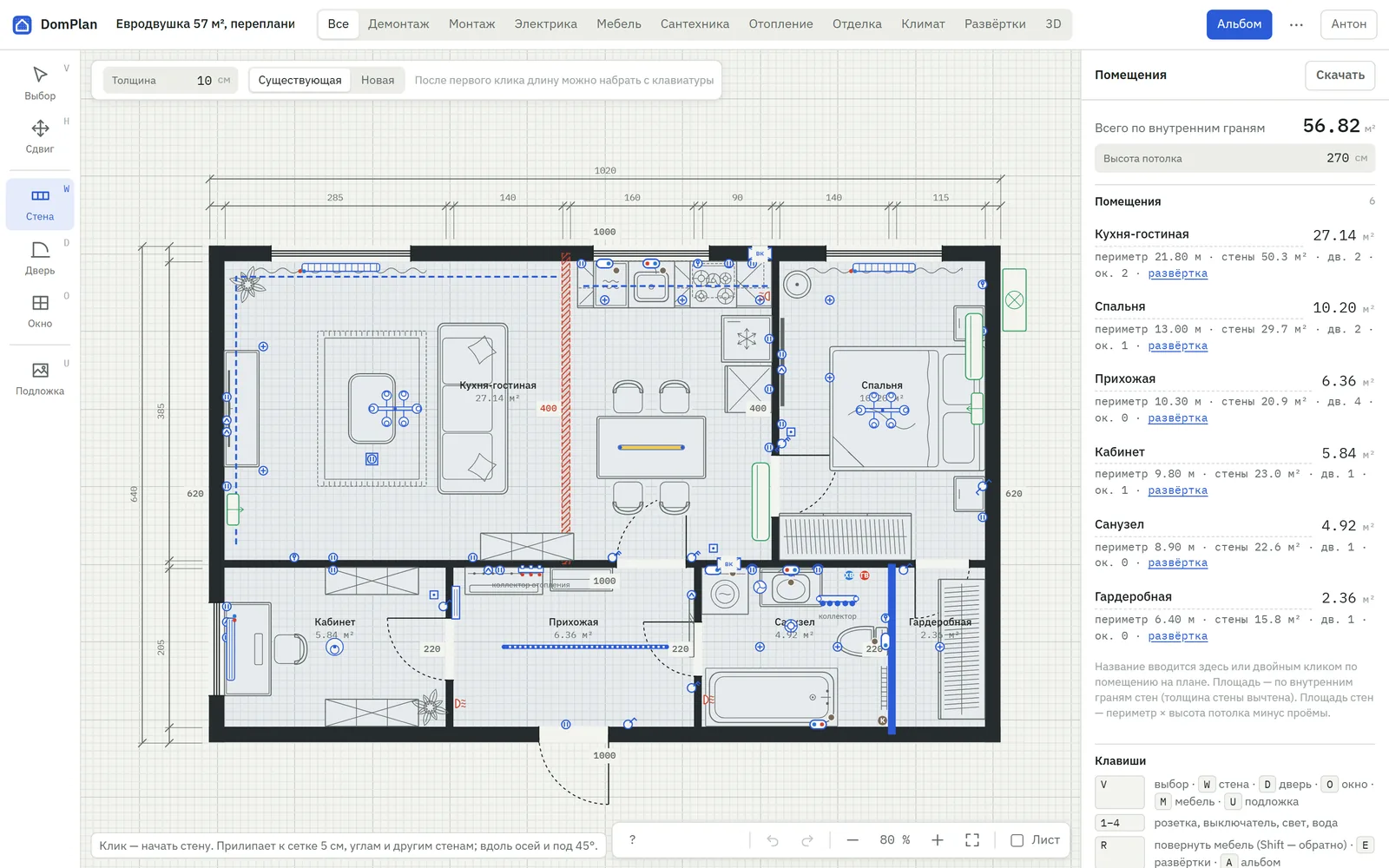Enable the Лист checkbox
The height and width of the screenshot is (868, 1389).
(1017, 840)
